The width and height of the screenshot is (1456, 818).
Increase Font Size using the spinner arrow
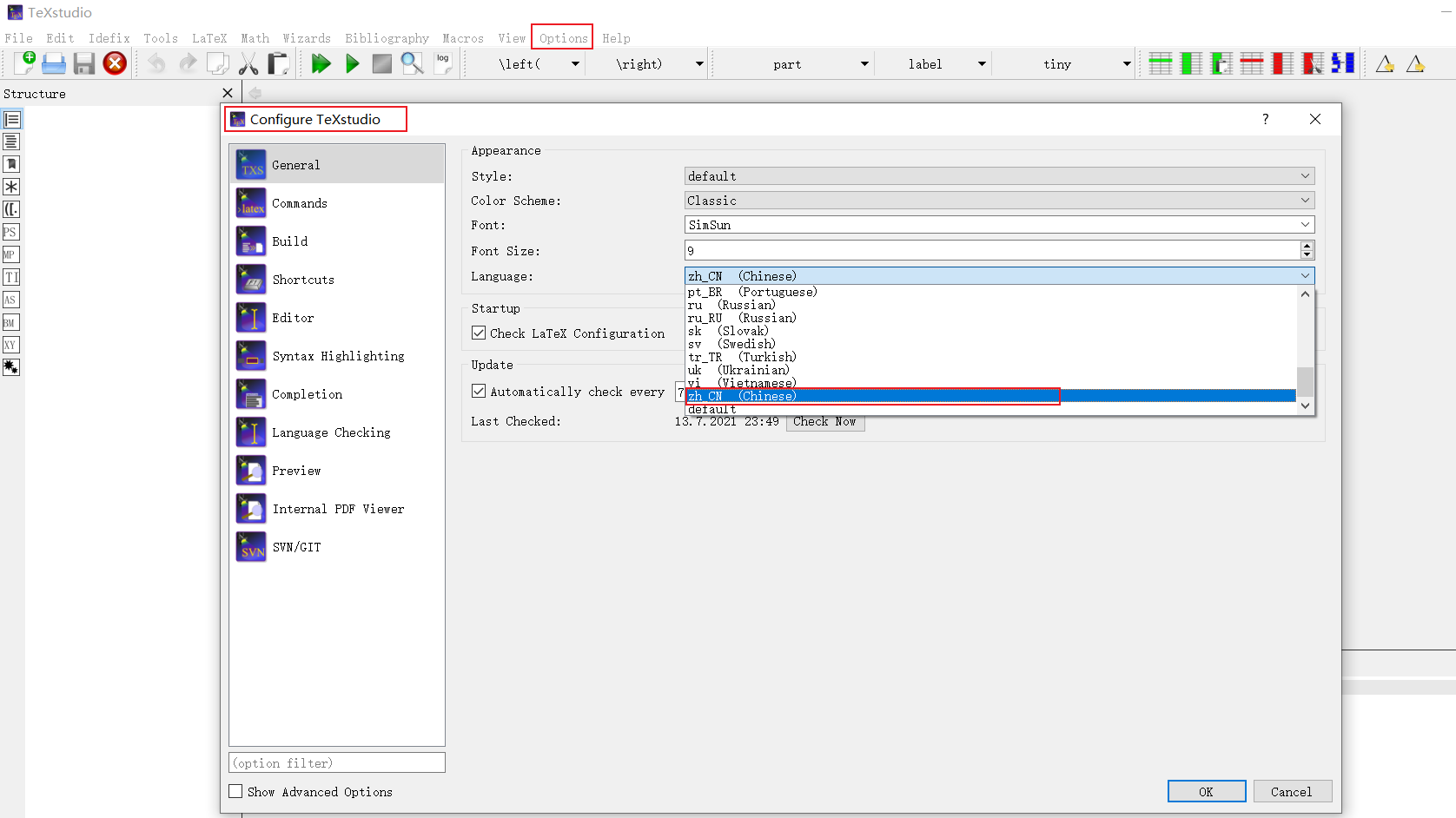coord(1307,246)
